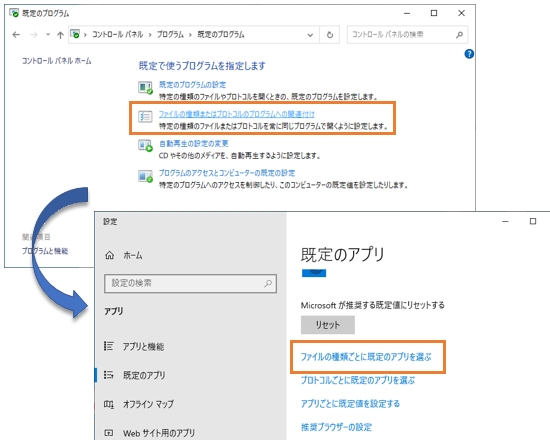Screen dimensions: 550x440
Task: Click the blue help question mark icon
Action: coord(469,54)
